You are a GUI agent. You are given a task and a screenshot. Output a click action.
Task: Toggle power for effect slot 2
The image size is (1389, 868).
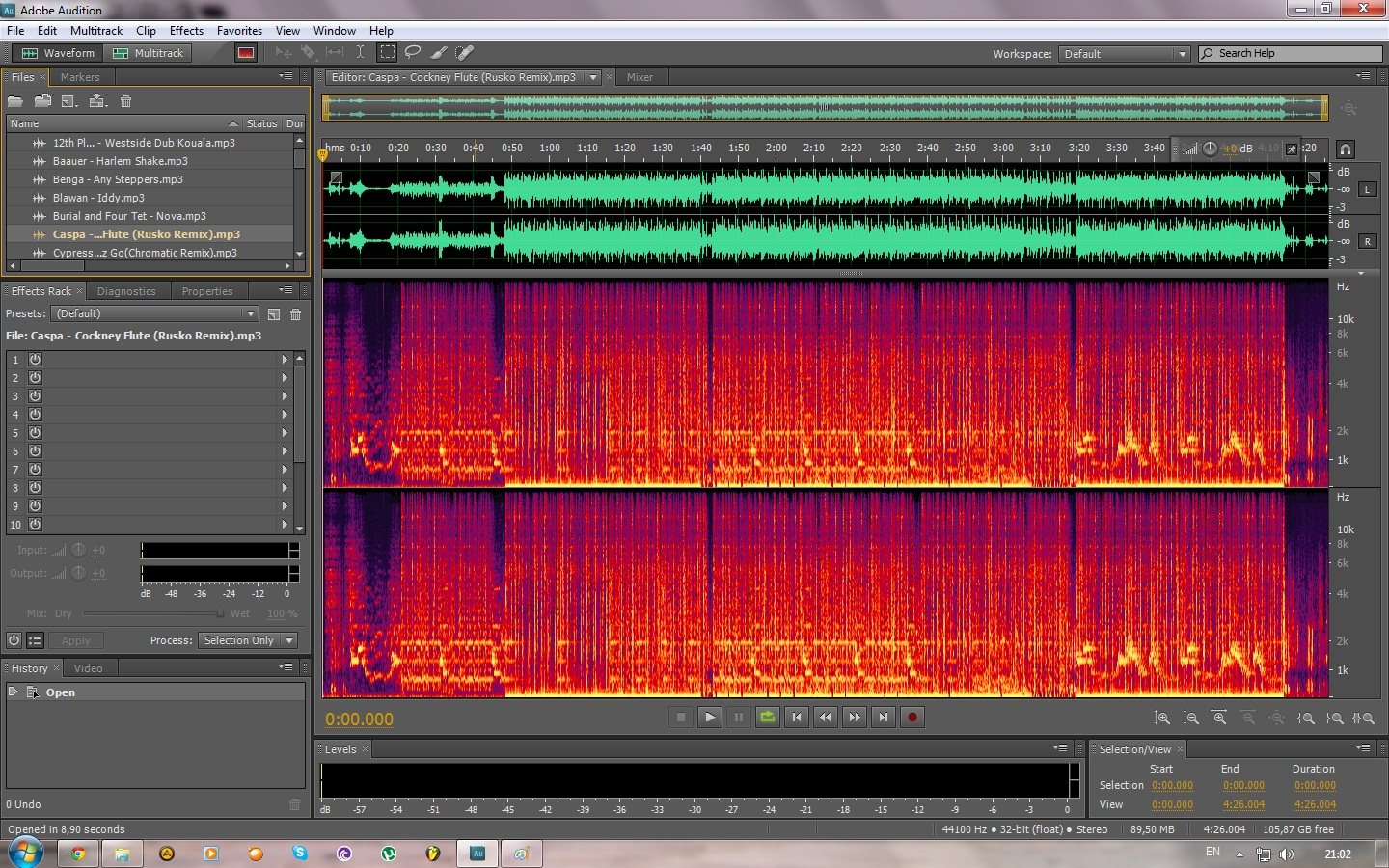tap(36, 377)
